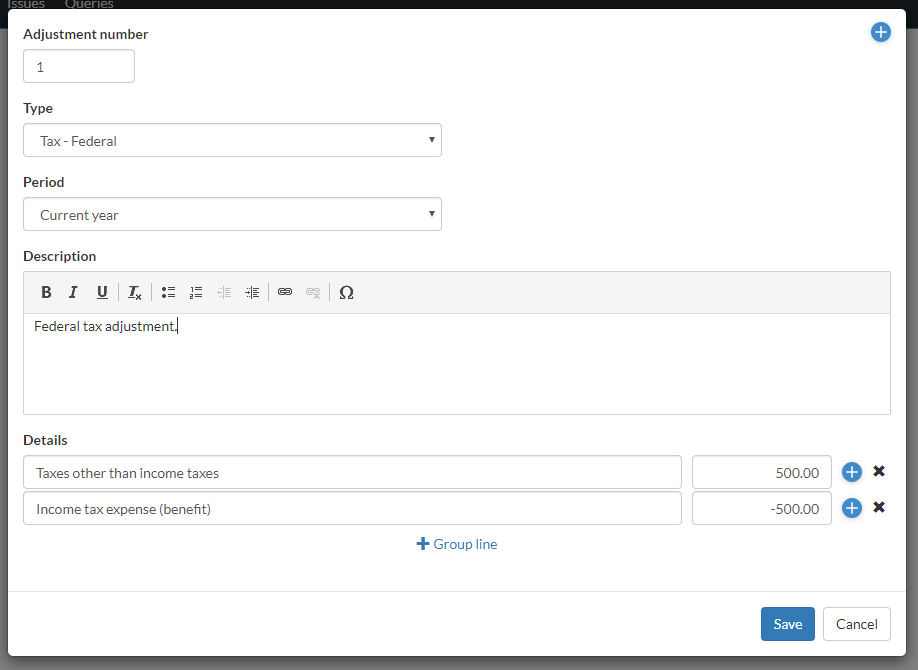
Task: Insert a hyperlink with the link icon
Action: tap(285, 293)
